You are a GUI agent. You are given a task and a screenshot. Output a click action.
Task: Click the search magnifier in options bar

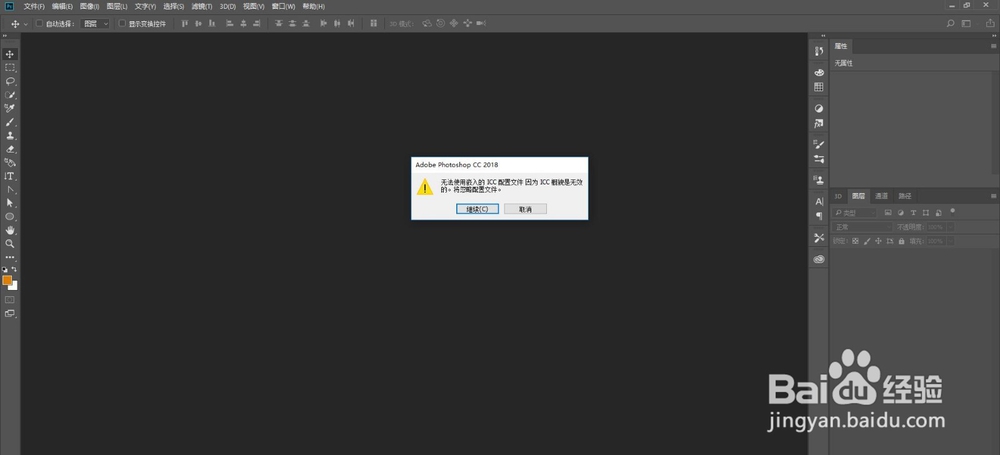pyautogui.click(x=950, y=24)
